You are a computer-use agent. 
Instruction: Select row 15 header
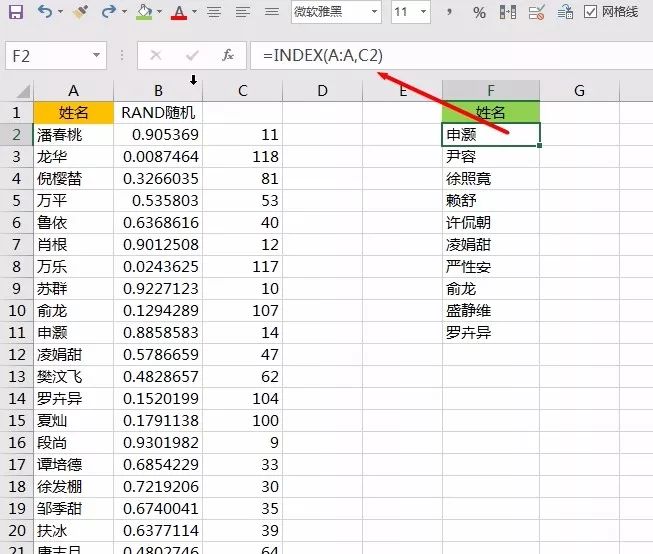coord(16,420)
